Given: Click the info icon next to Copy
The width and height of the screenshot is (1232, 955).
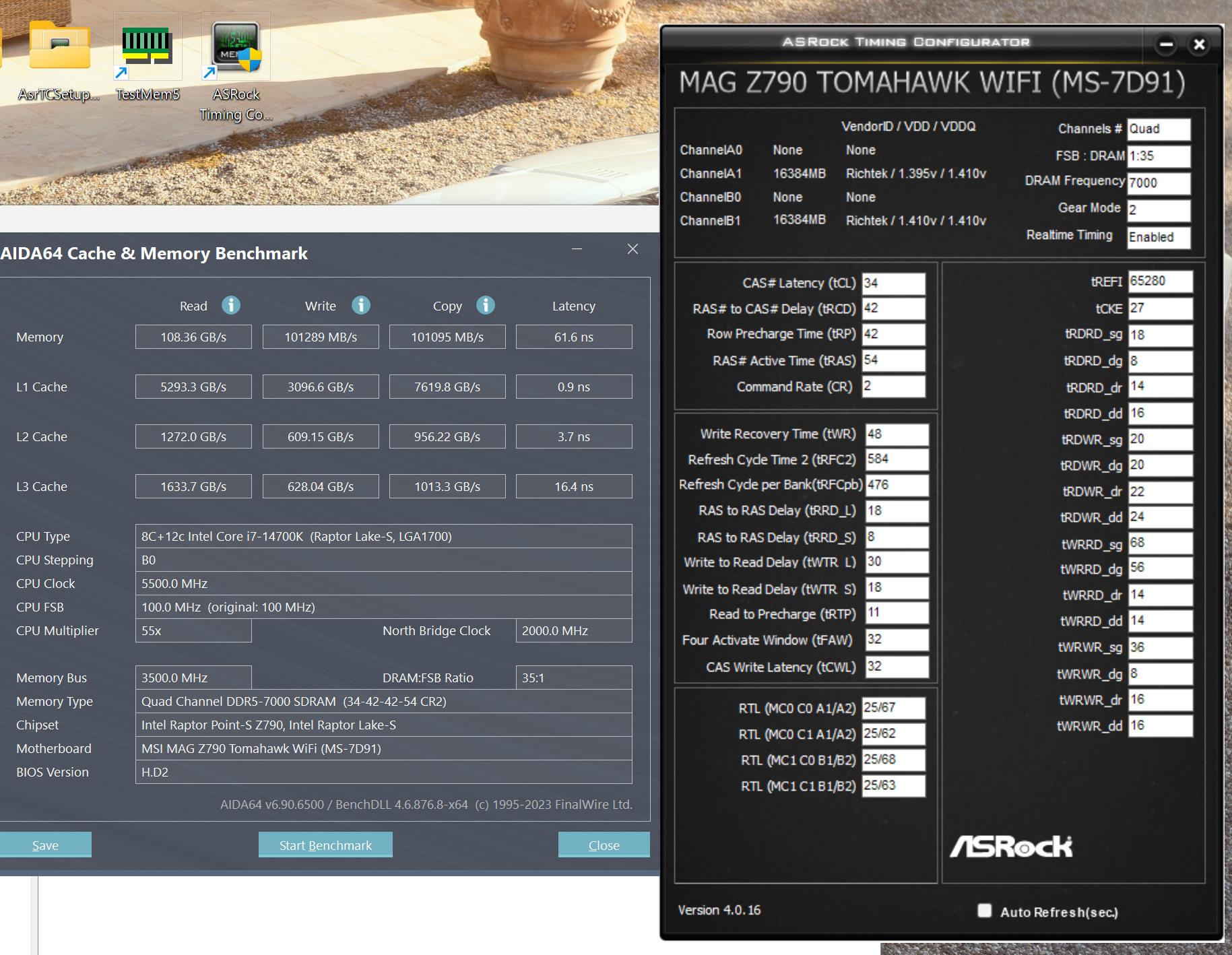Looking at the screenshot, I should 486,306.
